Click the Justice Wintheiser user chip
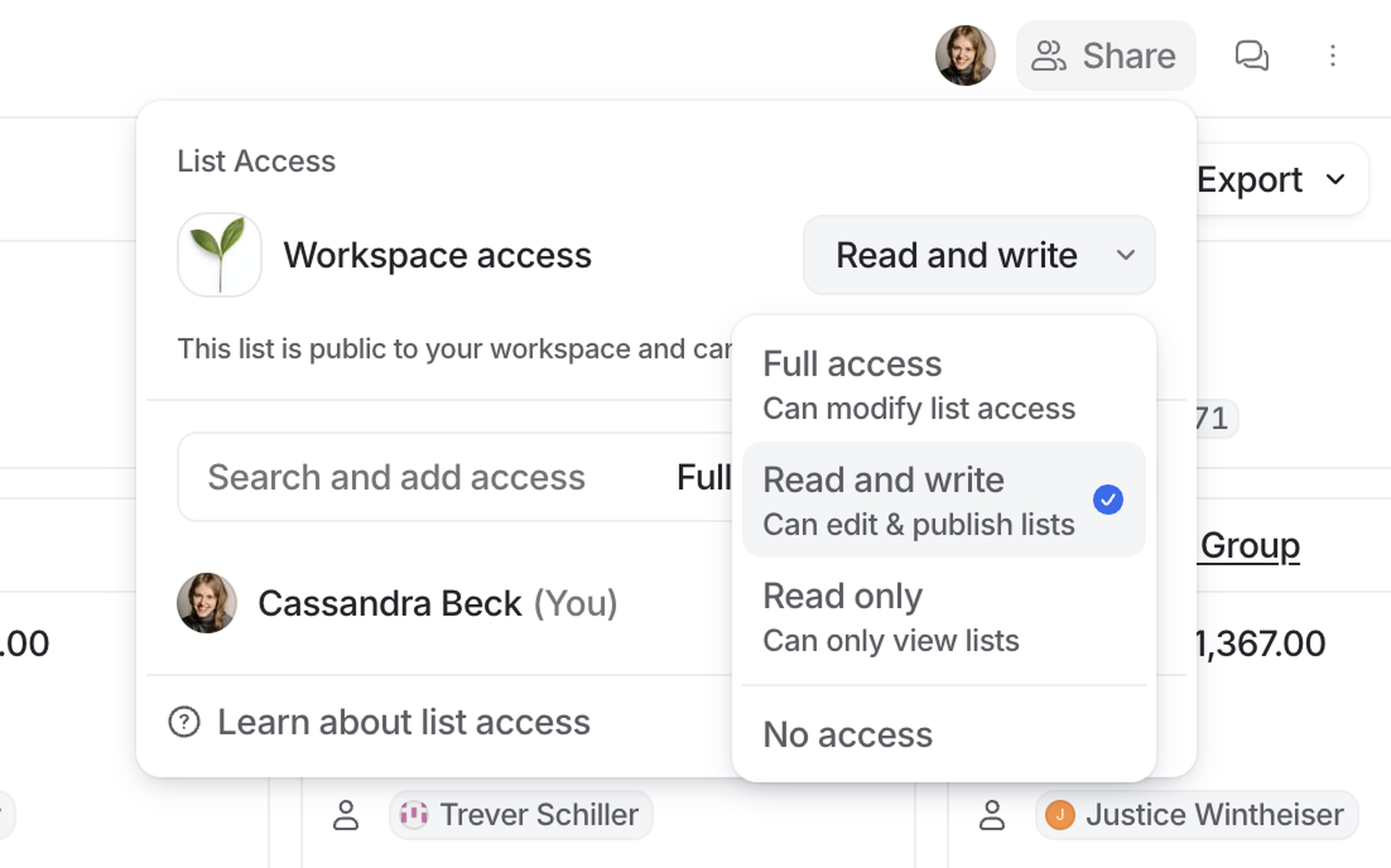Viewport: 1391px width, 868px height. 1196,815
